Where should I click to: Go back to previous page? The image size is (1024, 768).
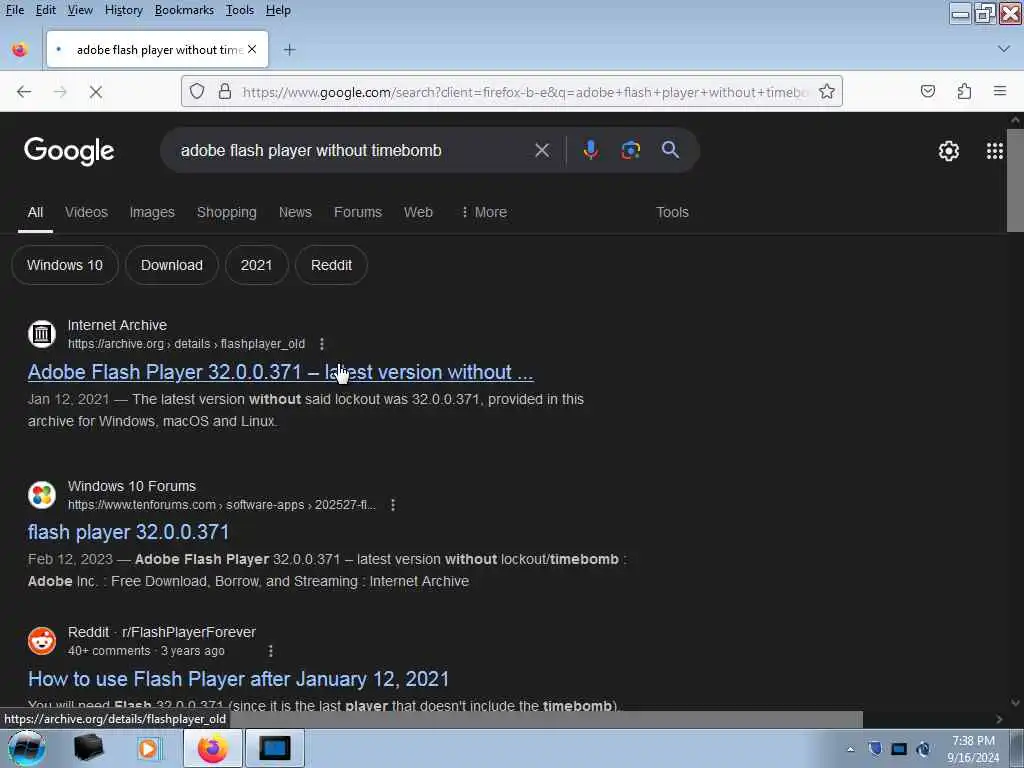tap(24, 92)
